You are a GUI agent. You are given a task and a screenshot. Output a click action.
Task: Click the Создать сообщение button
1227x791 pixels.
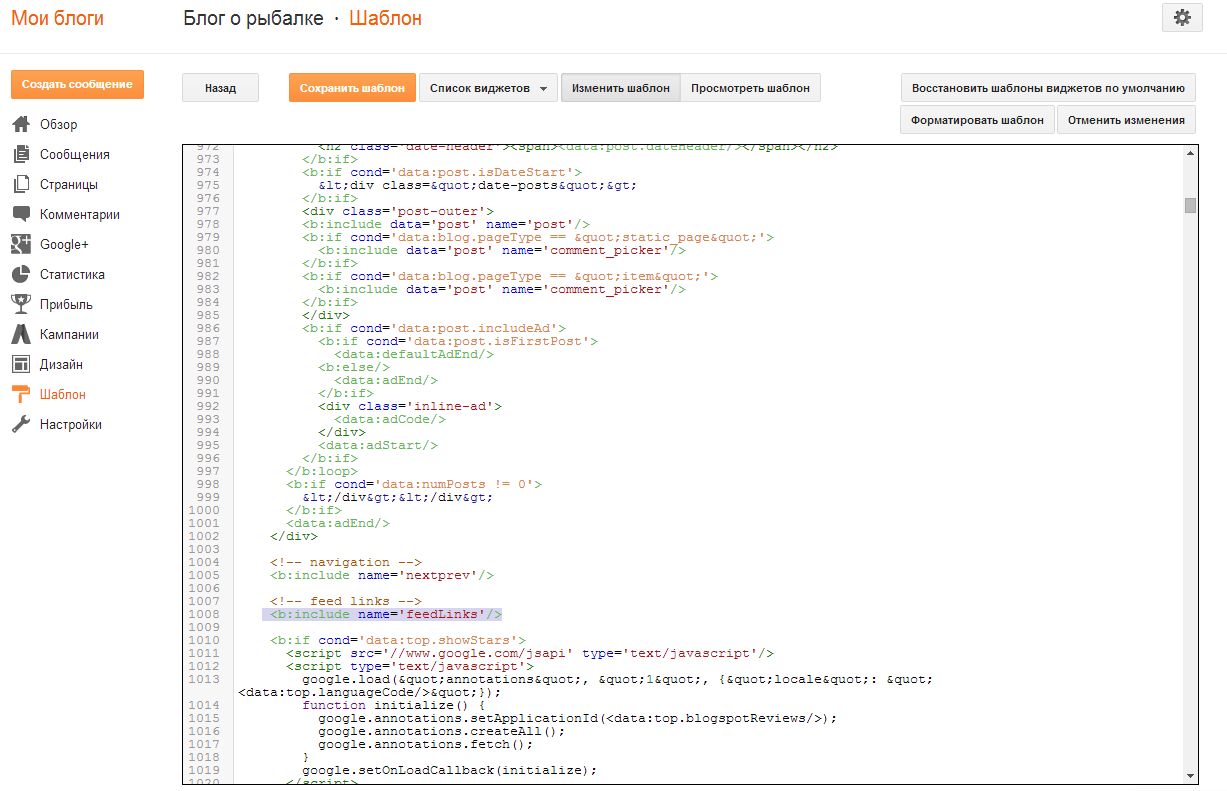pos(77,85)
